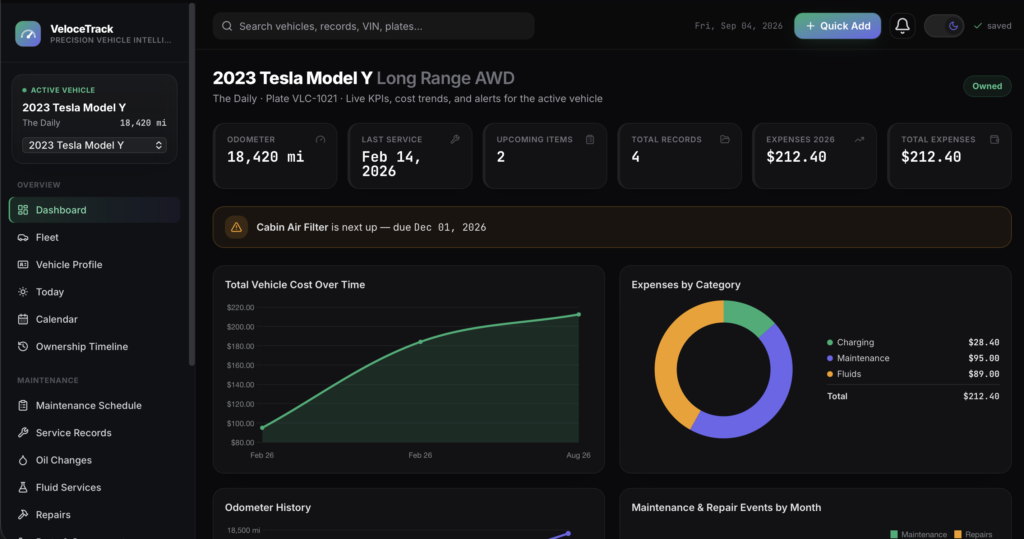Image resolution: width=1024 pixels, height=539 pixels.
Task: Select Dashboard in the sidebar
Action: [x=95, y=210]
